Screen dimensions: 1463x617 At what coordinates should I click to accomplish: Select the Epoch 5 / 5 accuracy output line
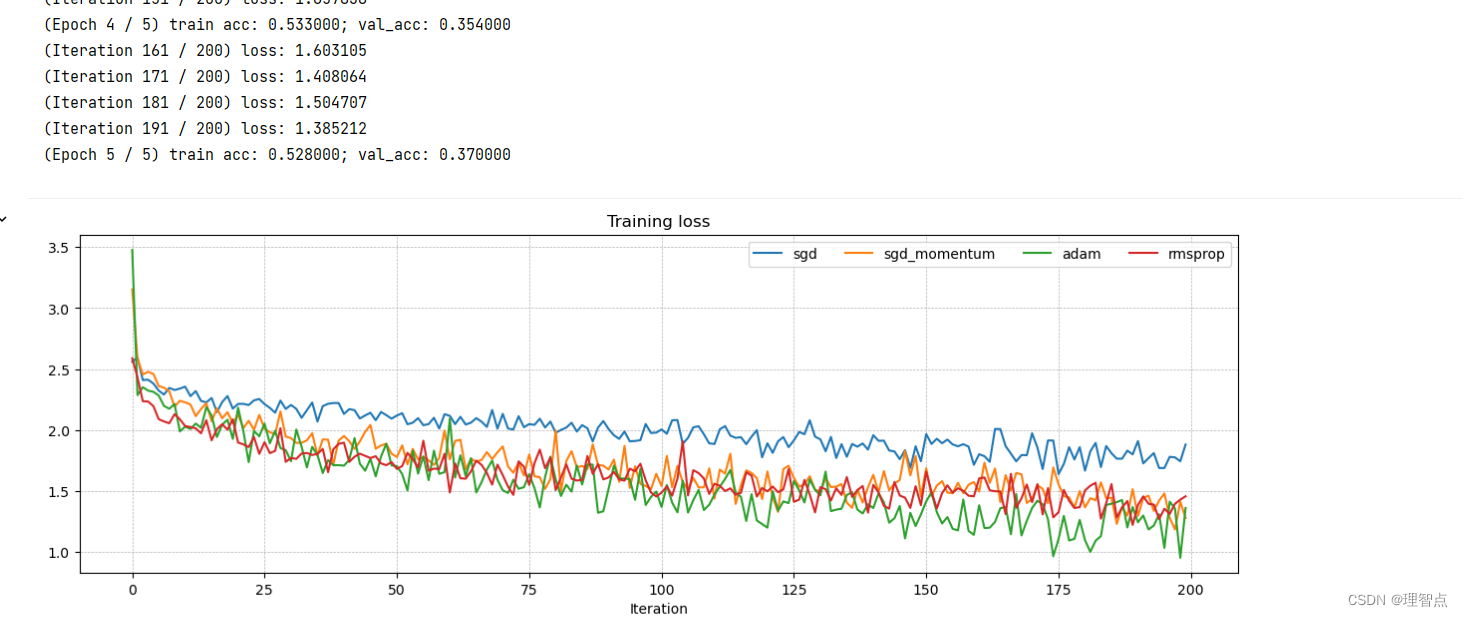[x=277, y=154]
